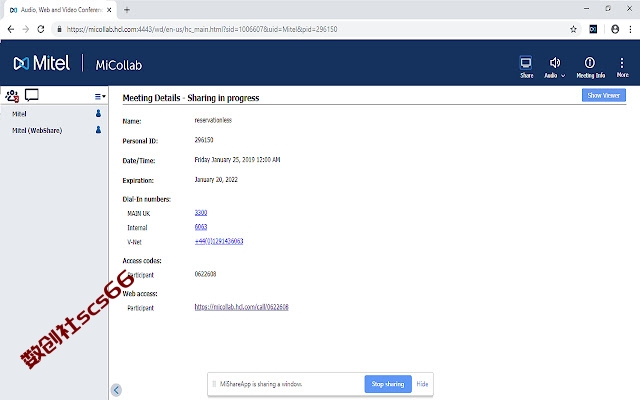Click the Meeting Details heading

pyautogui.click(x=191, y=98)
